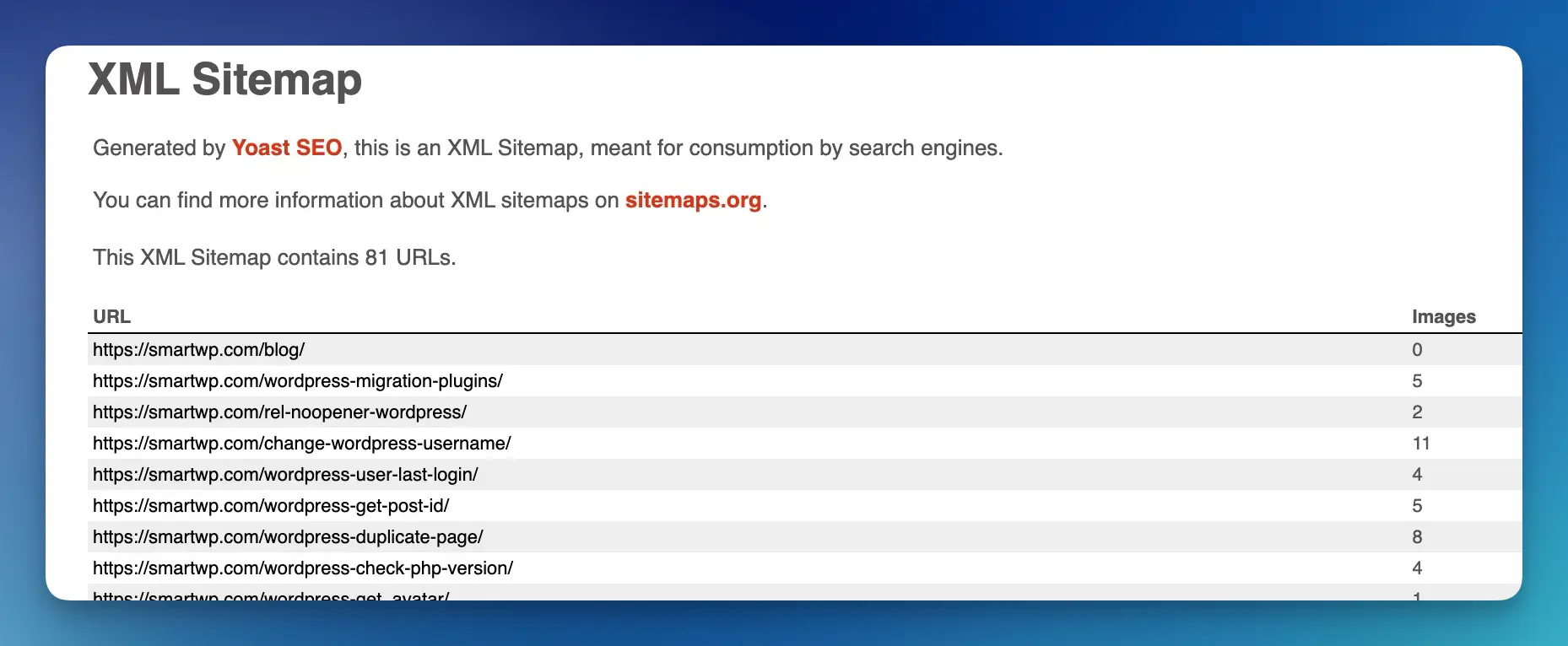Click the URL column header
1568x646 pixels.
coord(111,316)
